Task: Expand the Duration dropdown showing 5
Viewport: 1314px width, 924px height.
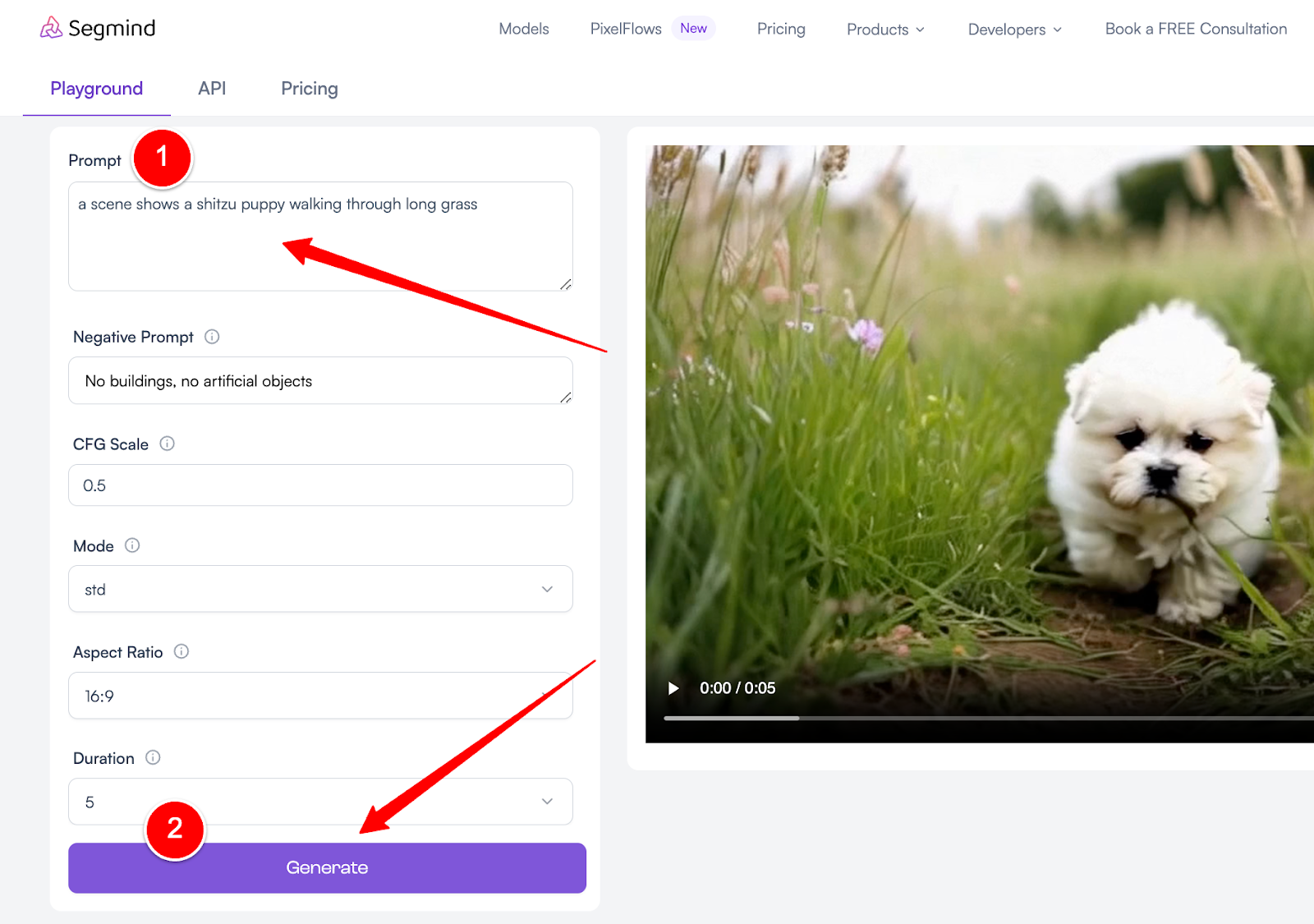Action: pos(320,802)
